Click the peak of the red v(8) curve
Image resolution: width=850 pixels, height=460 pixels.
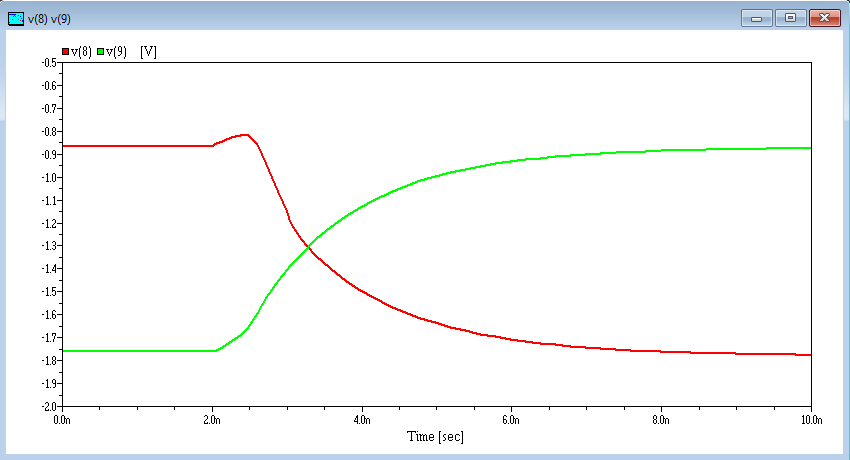point(245,134)
